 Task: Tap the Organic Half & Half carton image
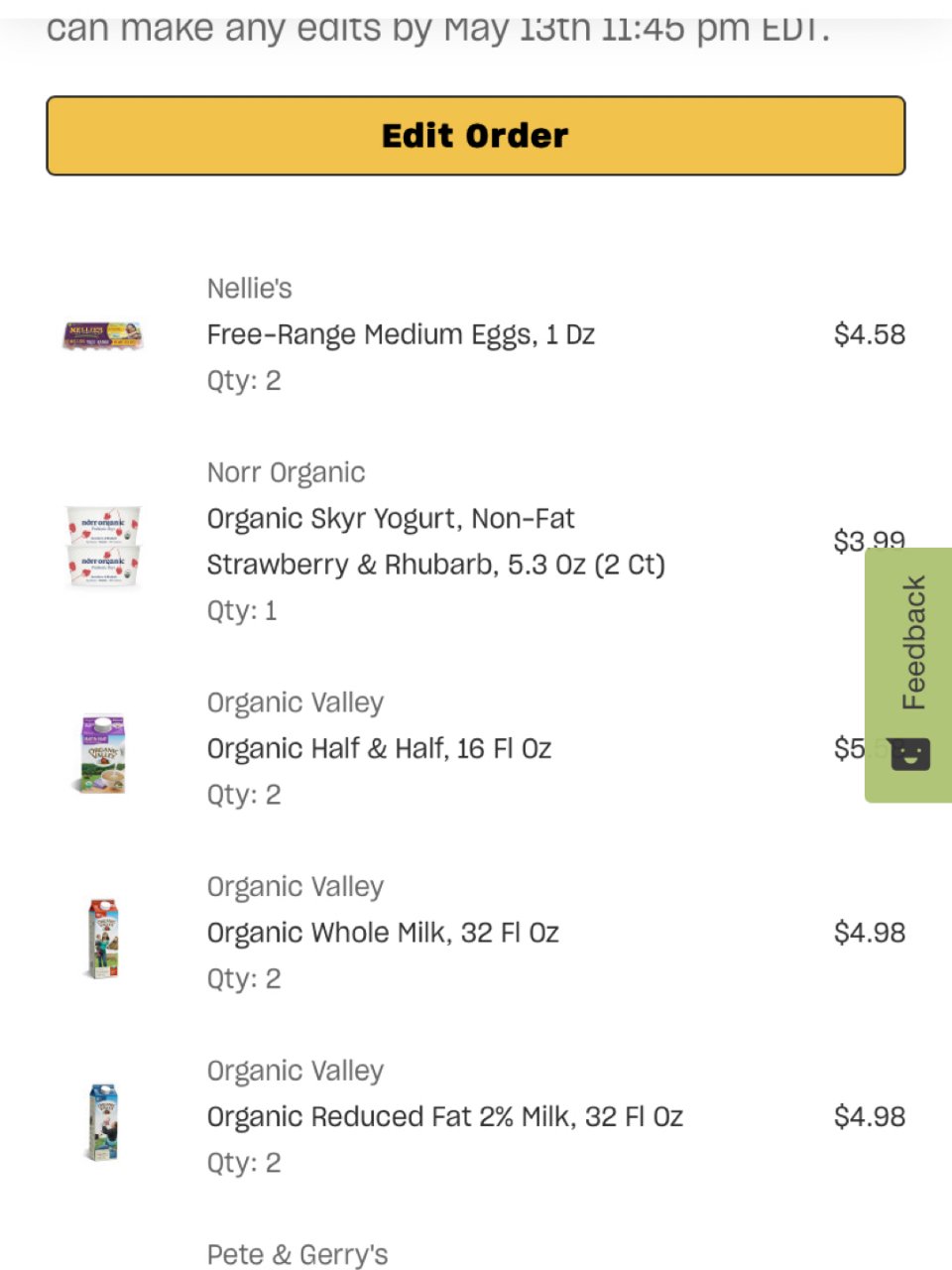click(103, 753)
